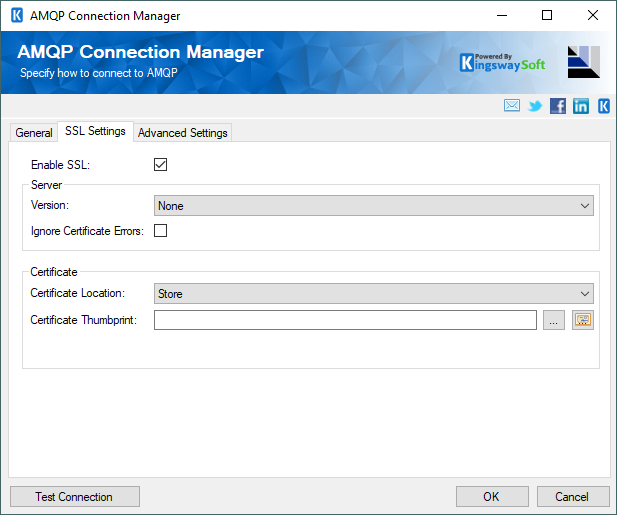
Task: Click the Certificate Thumbprint input field
Action: pyautogui.click(x=345, y=320)
